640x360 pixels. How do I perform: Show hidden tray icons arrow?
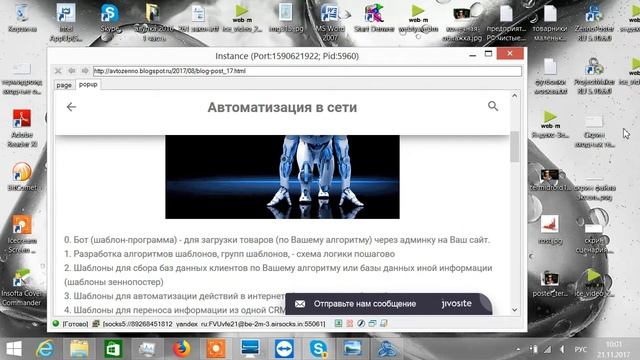click(518, 349)
